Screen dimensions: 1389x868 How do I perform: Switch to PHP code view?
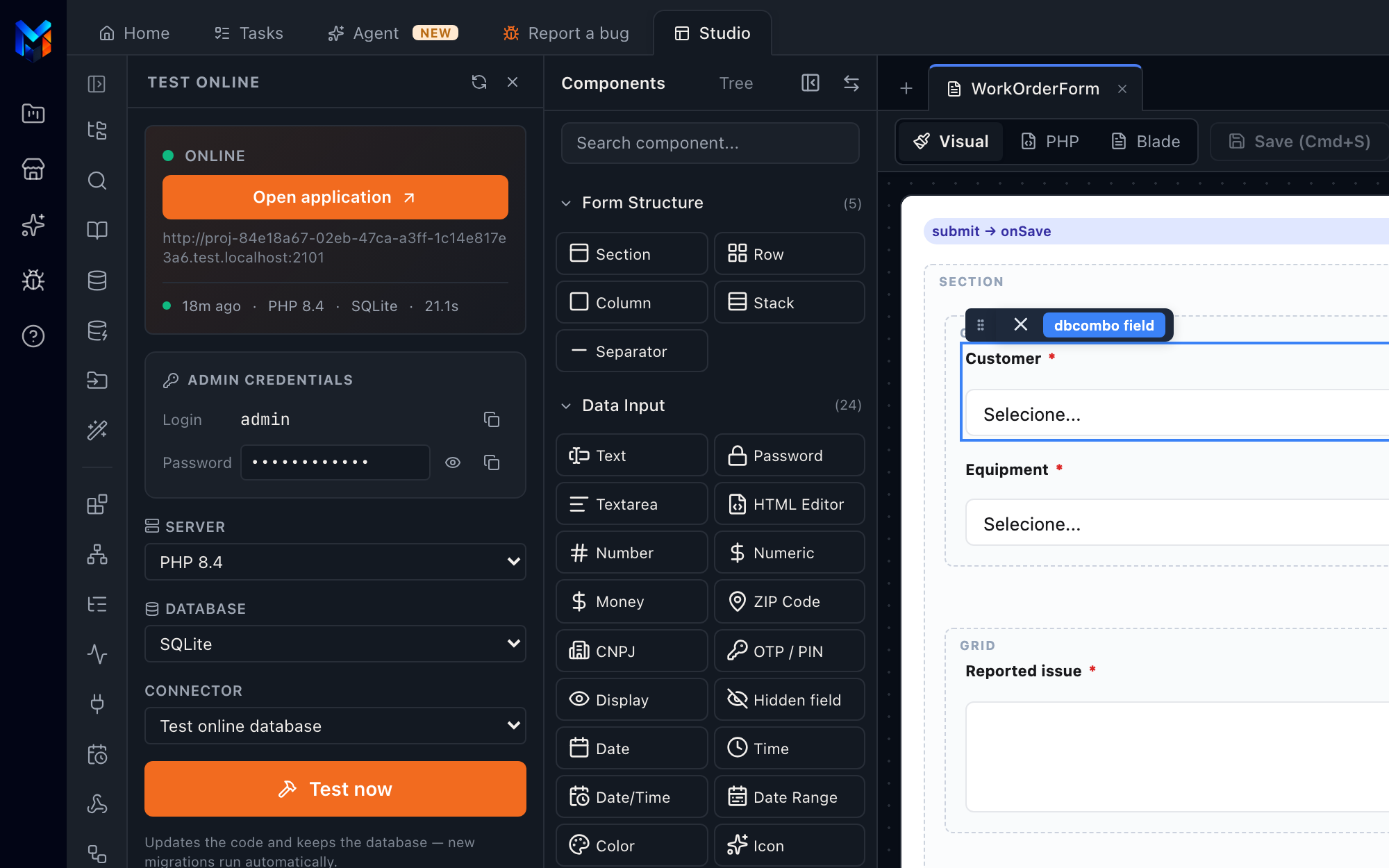click(x=1049, y=142)
